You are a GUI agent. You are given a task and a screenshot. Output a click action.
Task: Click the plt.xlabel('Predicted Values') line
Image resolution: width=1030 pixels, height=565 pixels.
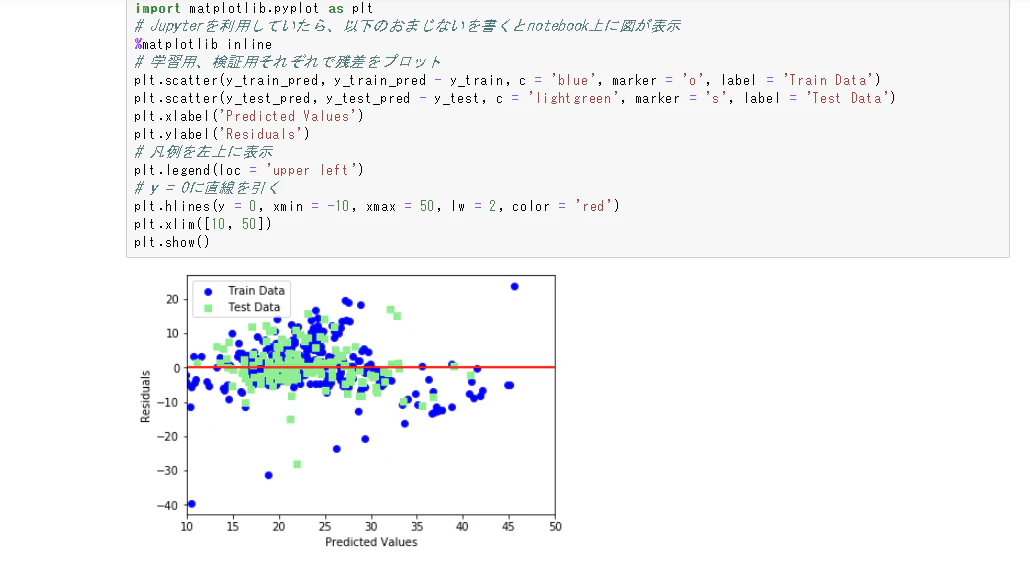click(249, 116)
